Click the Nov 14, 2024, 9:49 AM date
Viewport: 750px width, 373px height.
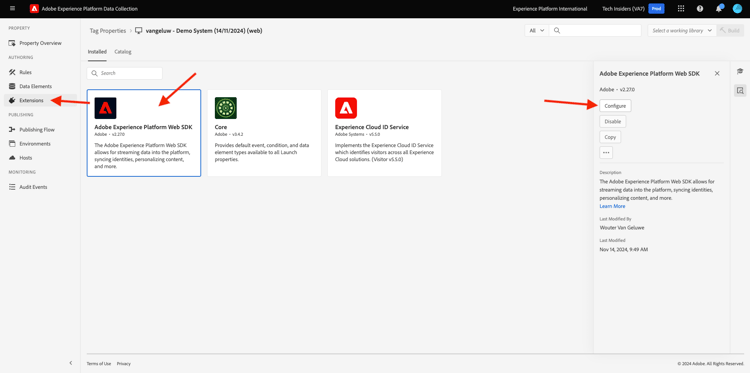[624, 250]
